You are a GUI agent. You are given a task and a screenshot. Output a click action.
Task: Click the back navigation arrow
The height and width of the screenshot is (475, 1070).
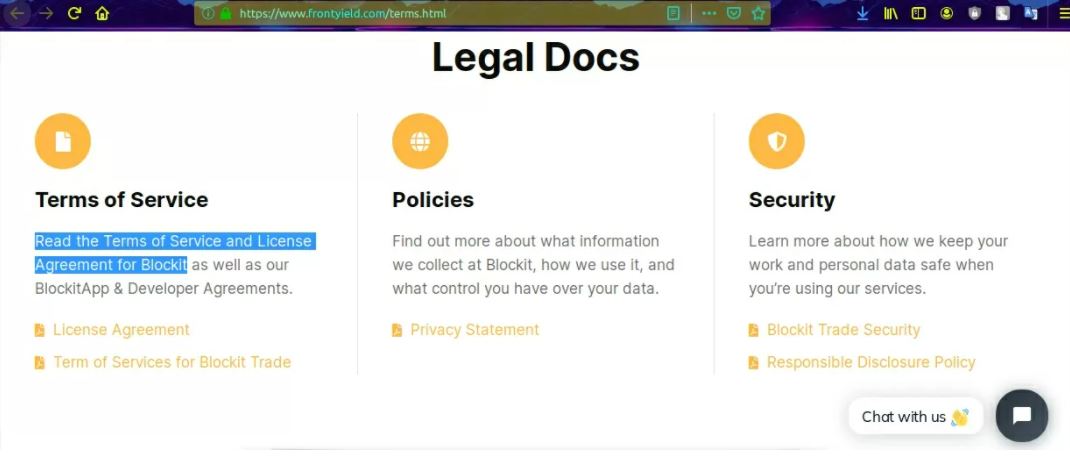point(18,14)
